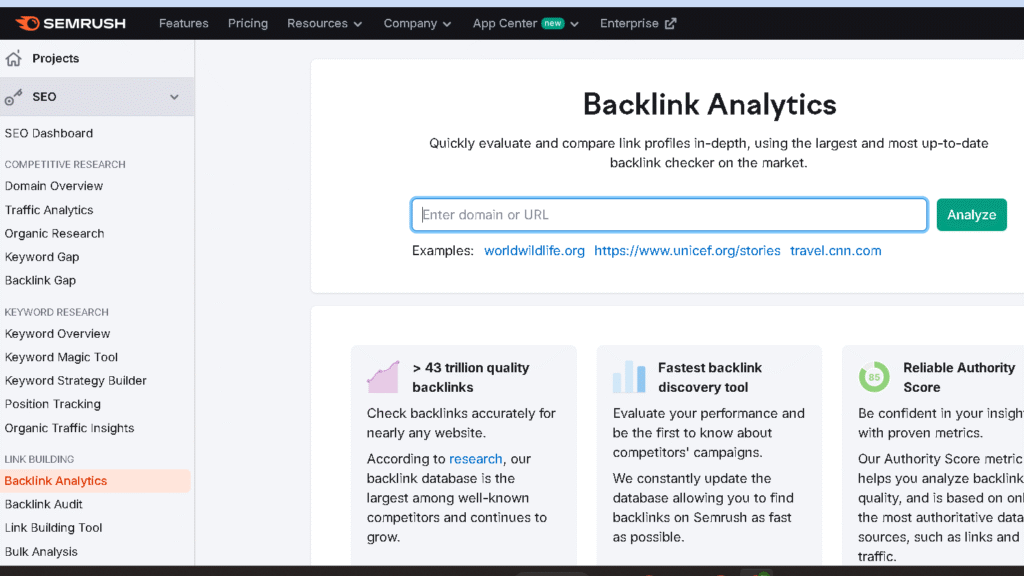The image size is (1024, 576).
Task: Follow the unicef.org stories link
Action: point(687,250)
